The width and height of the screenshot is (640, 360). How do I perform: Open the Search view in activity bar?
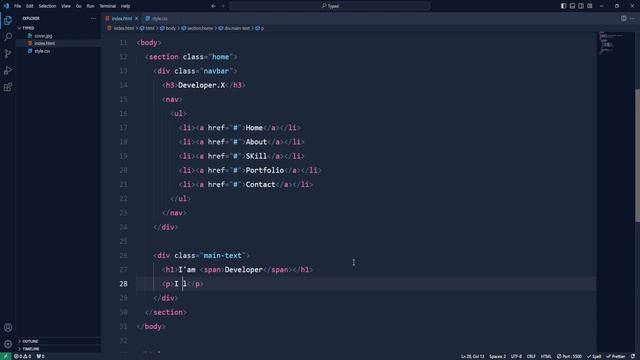(x=8, y=37)
